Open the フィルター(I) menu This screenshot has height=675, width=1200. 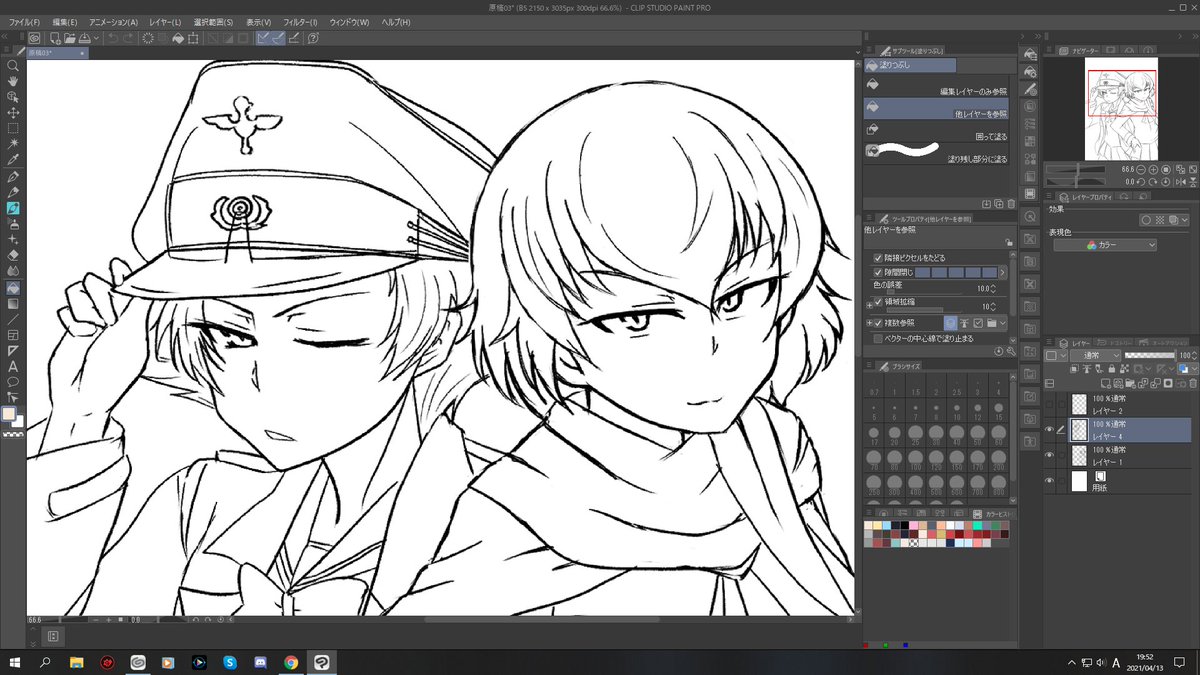click(x=300, y=22)
